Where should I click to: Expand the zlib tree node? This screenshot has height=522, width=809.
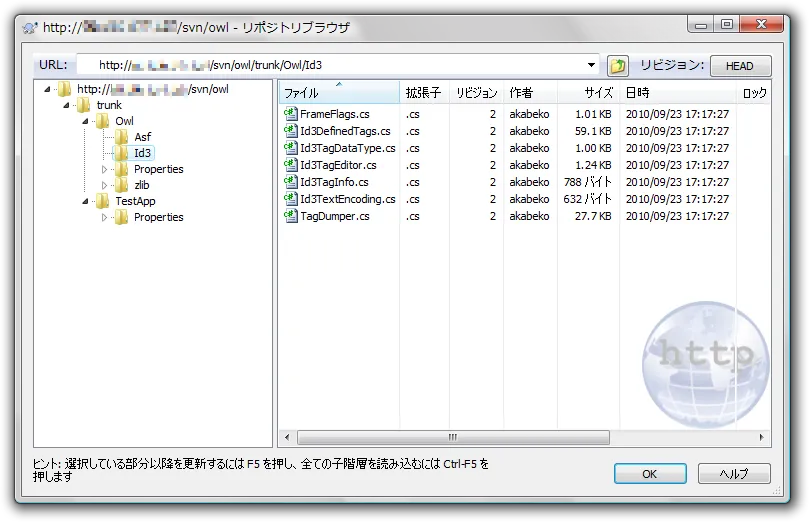pyautogui.click(x=105, y=185)
